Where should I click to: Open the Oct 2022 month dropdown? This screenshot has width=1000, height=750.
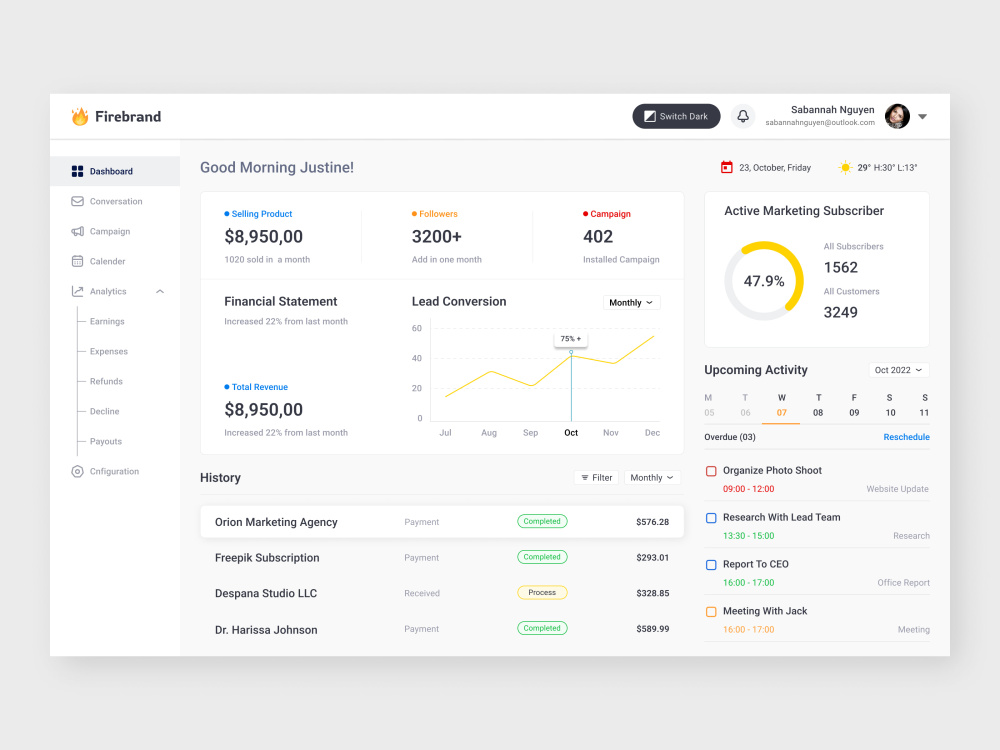(899, 370)
